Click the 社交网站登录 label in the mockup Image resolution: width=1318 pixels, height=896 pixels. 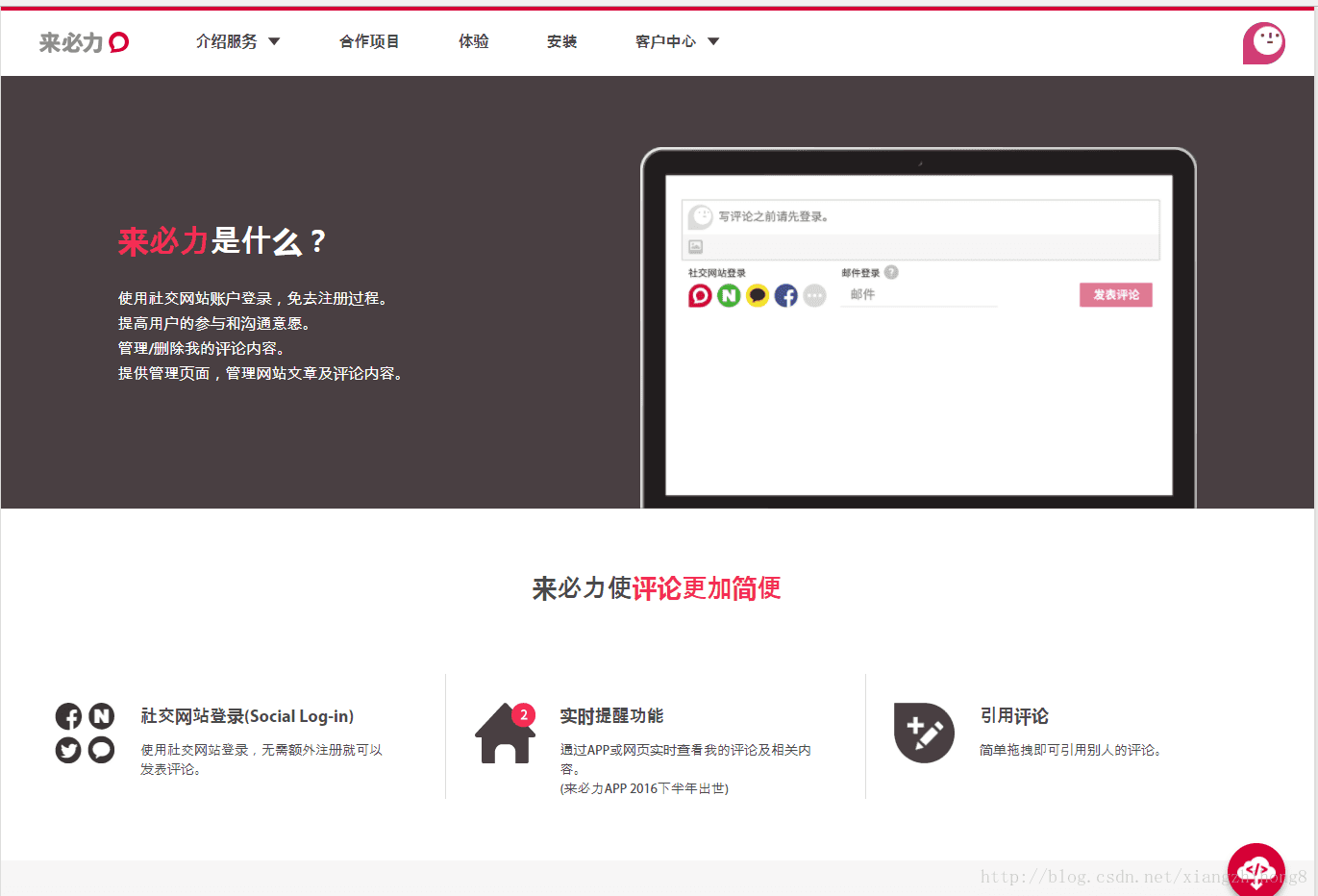(x=717, y=273)
